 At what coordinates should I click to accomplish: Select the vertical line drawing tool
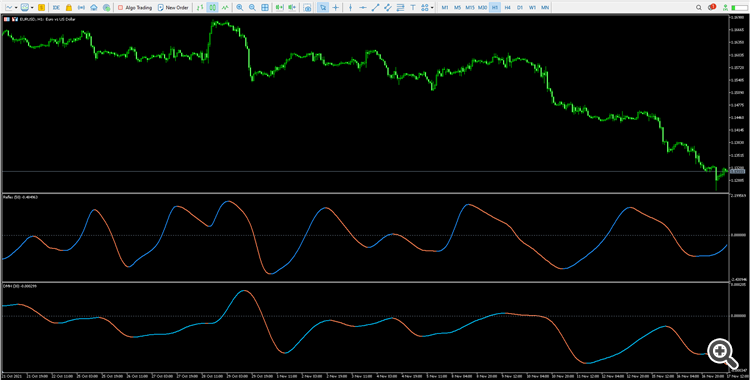(x=351, y=8)
